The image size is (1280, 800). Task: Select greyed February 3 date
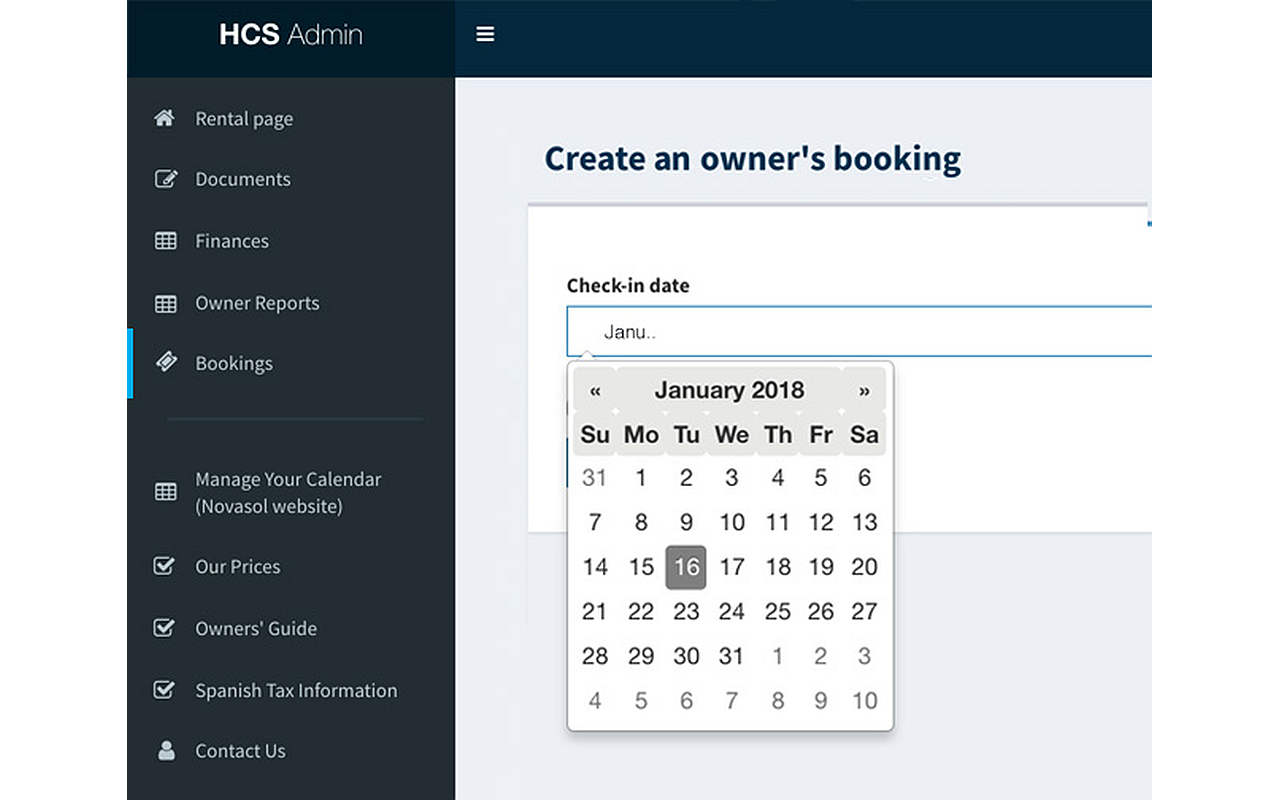pyautogui.click(x=864, y=656)
